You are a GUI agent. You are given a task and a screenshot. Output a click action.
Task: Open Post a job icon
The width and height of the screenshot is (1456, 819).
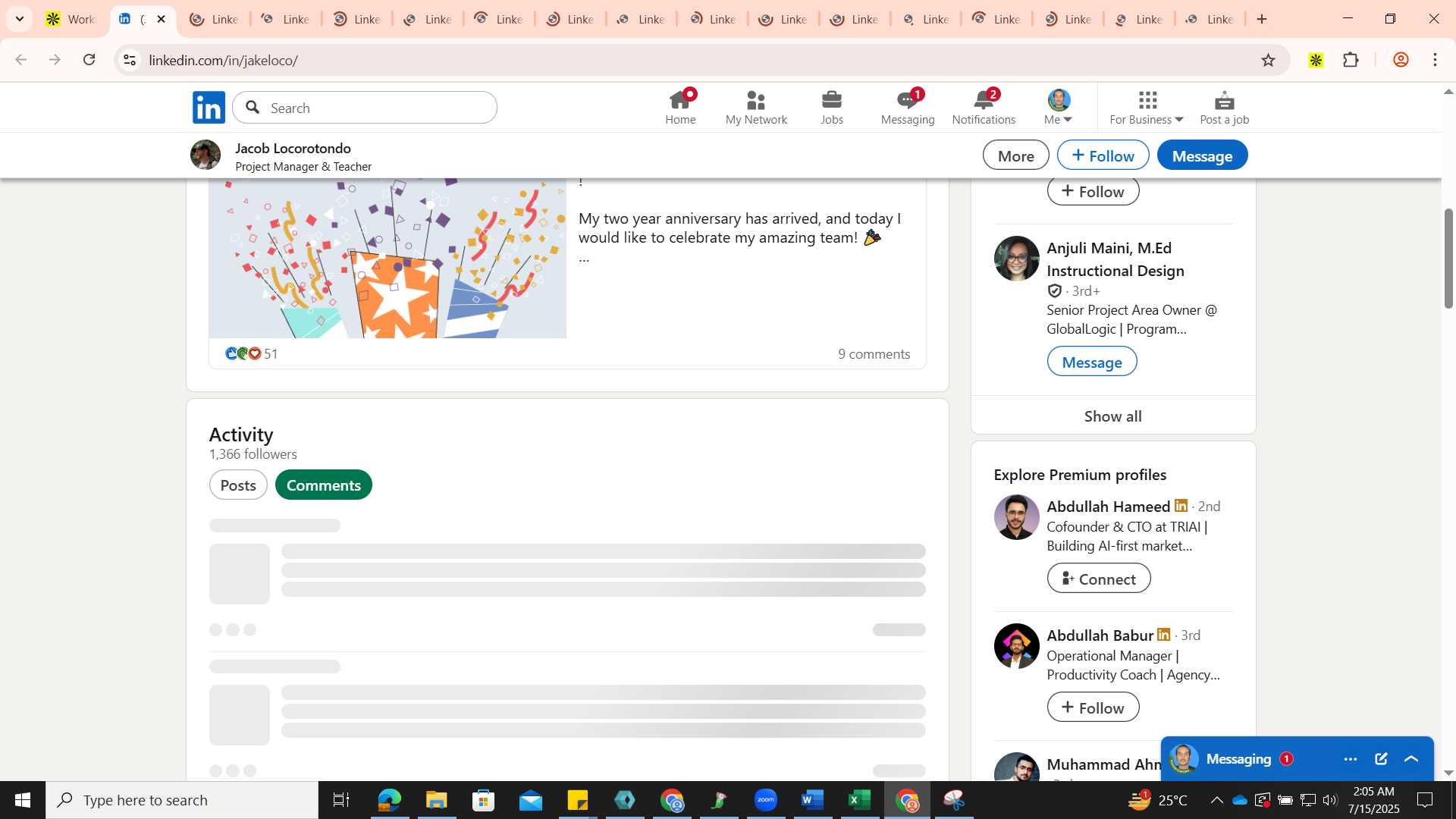point(1224,107)
